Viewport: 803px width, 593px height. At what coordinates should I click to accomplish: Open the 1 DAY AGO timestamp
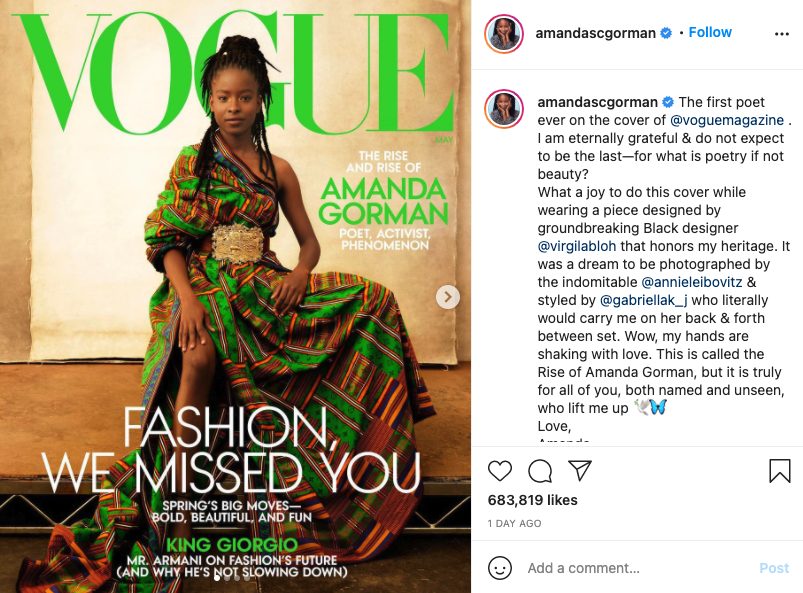click(x=514, y=523)
